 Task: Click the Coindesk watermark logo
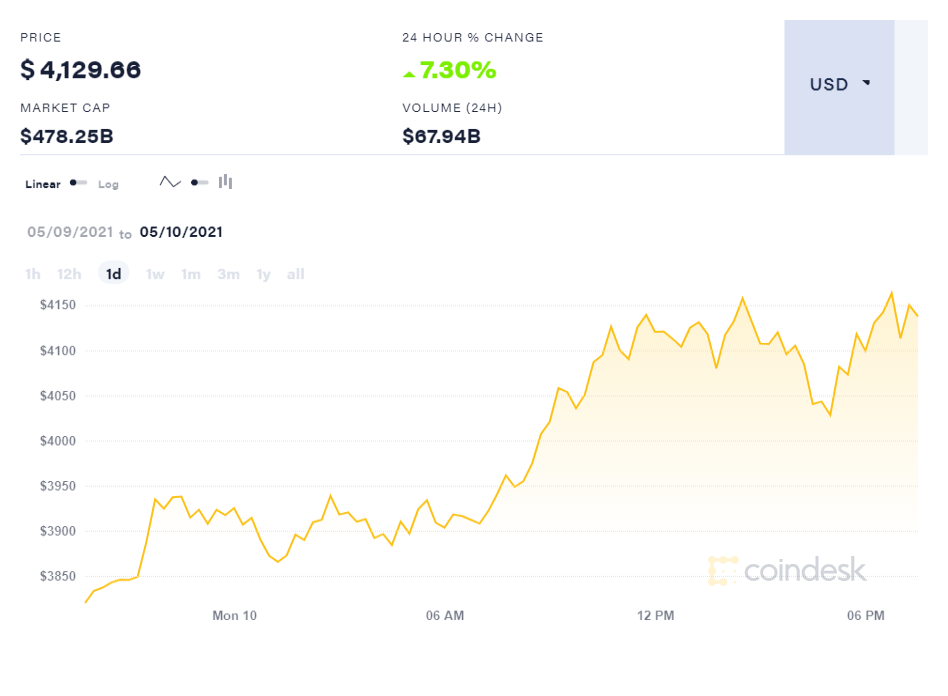click(787, 570)
